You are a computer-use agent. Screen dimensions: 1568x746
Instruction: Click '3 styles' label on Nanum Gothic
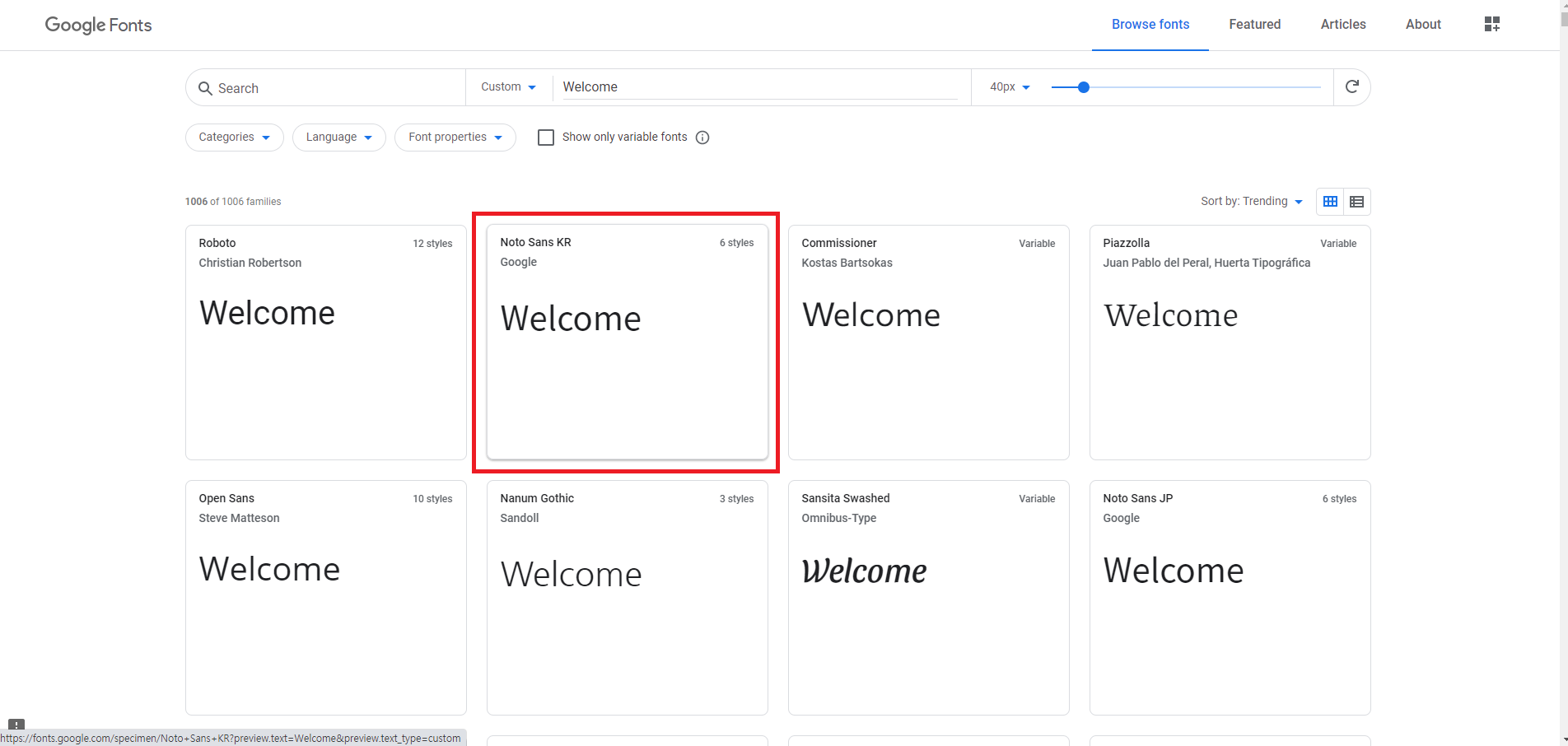736,499
